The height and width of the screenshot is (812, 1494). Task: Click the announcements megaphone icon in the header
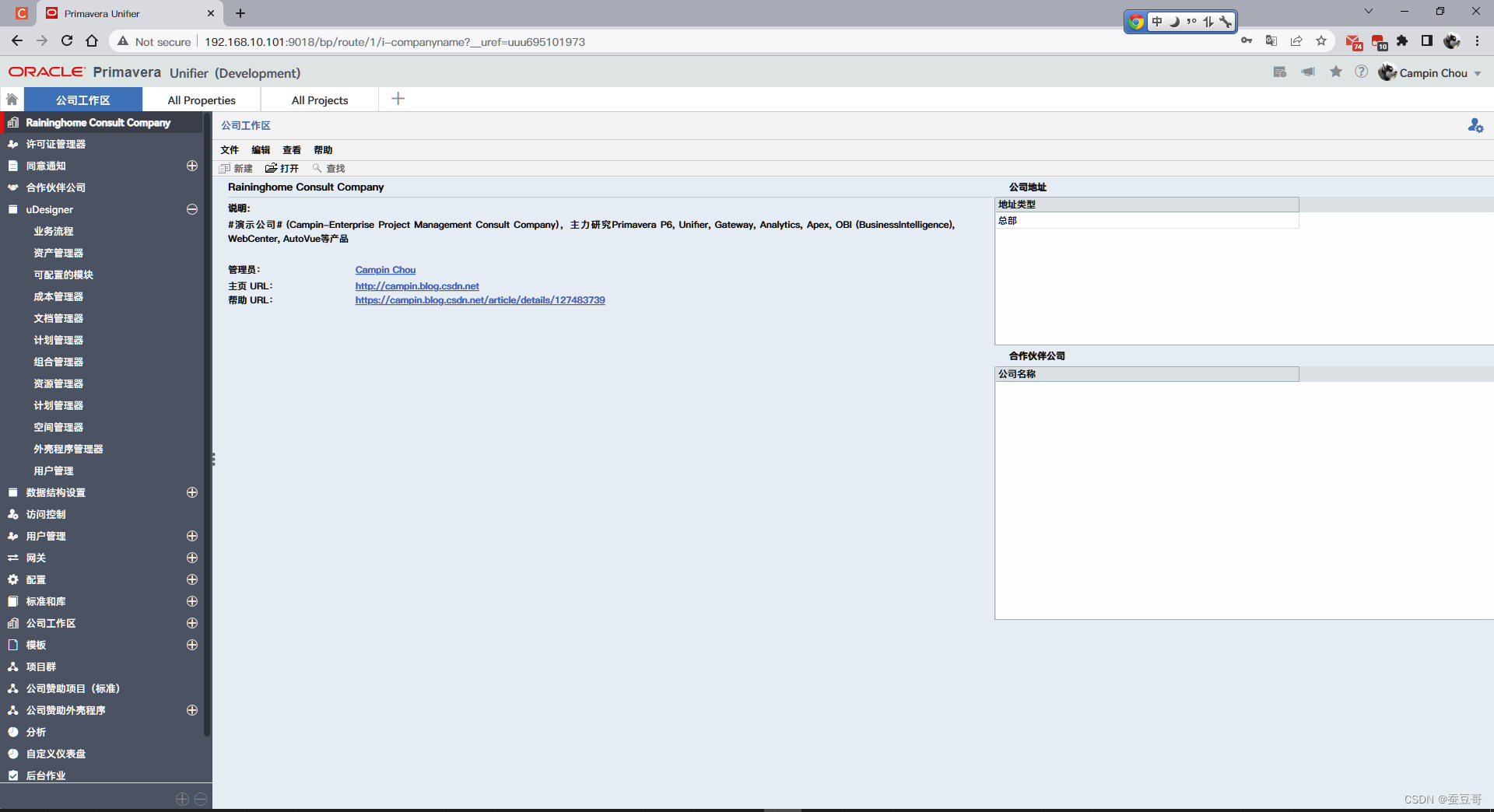1308,71
